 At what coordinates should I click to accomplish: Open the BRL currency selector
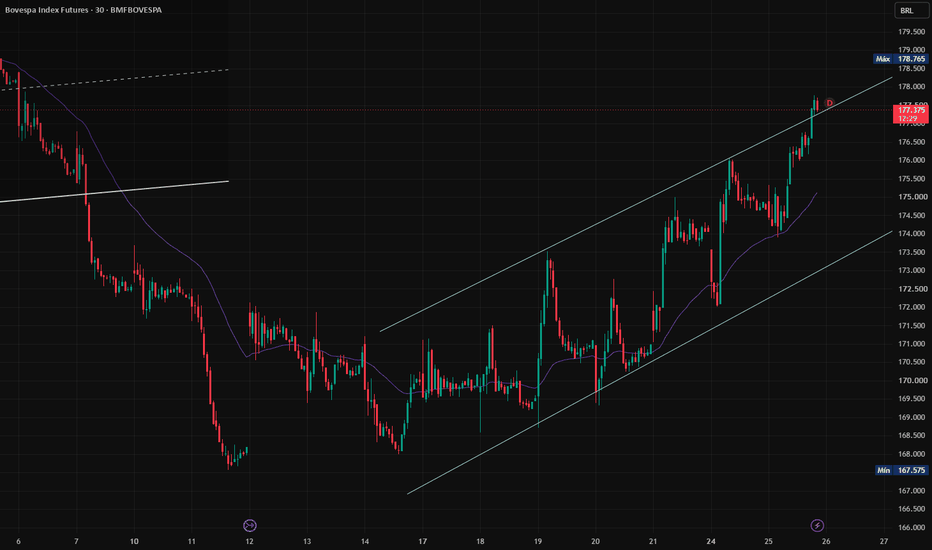click(911, 10)
